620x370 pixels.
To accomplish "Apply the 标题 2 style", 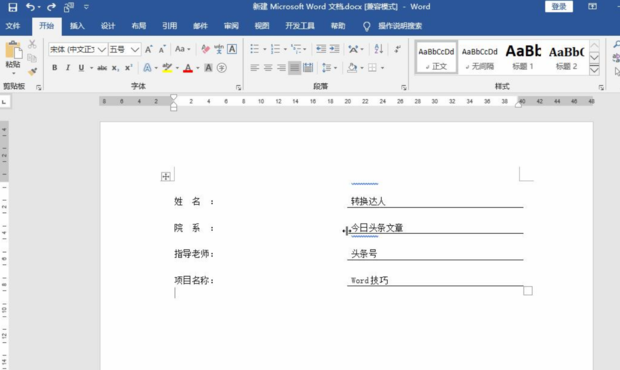I will [566, 58].
